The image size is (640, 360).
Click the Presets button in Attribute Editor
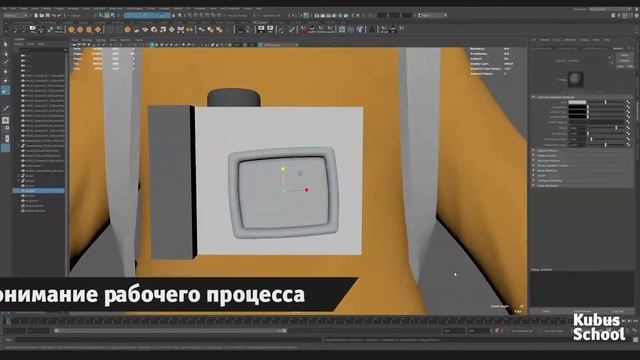625,60
